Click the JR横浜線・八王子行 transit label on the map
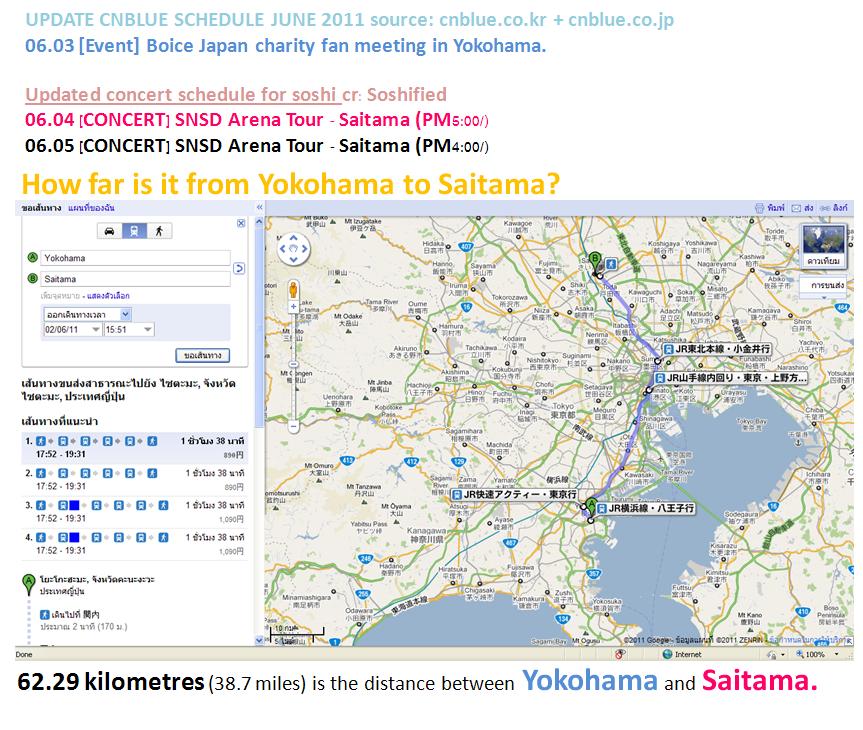 (x=645, y=508)
